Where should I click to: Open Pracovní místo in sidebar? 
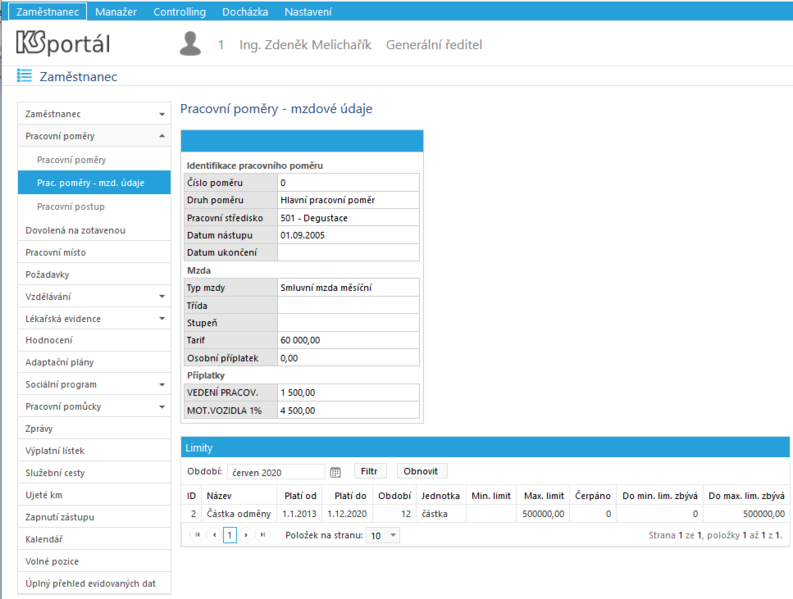(x=95, y=252)
